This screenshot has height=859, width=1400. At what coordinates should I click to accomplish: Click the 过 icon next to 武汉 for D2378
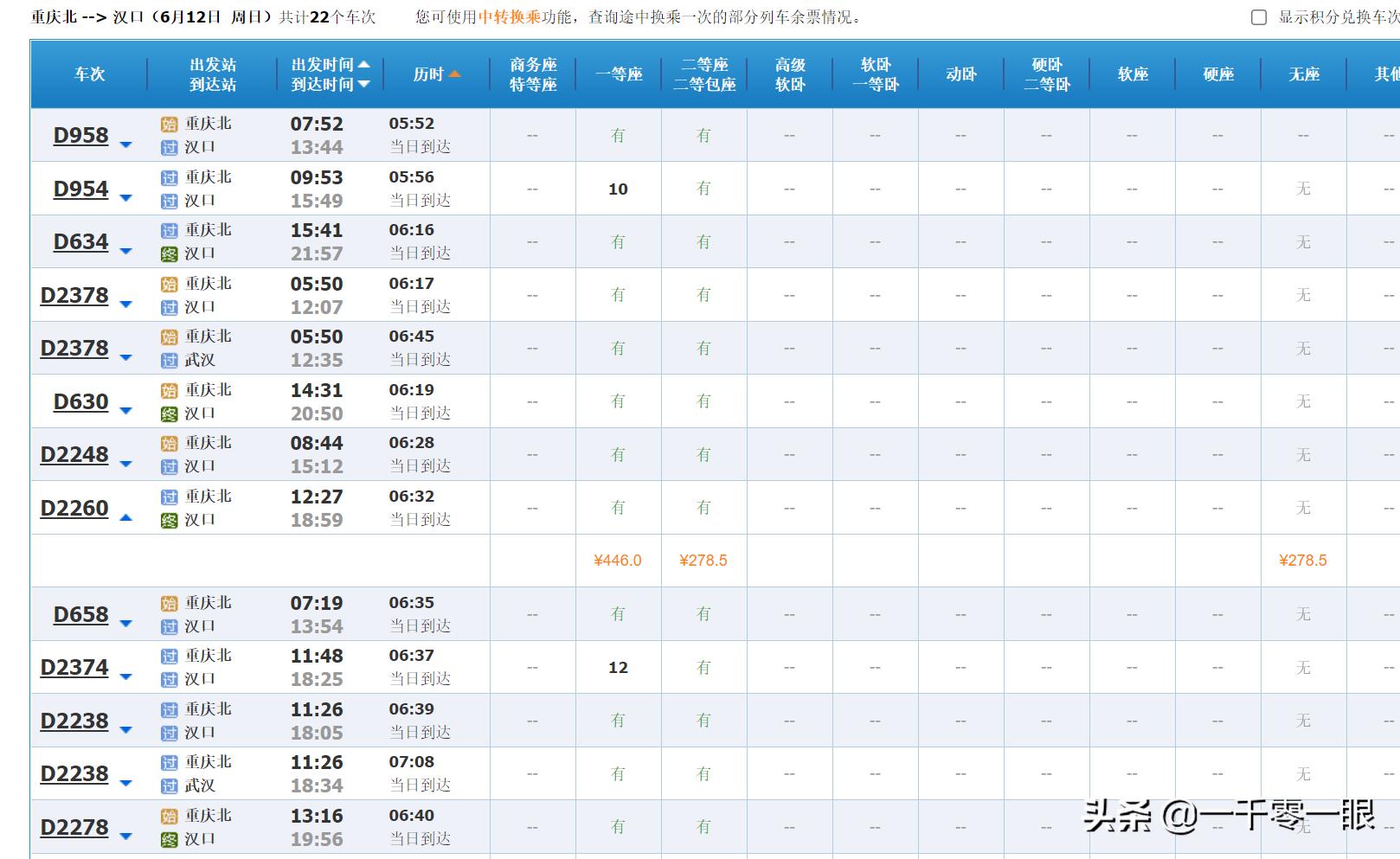point(169,361)
